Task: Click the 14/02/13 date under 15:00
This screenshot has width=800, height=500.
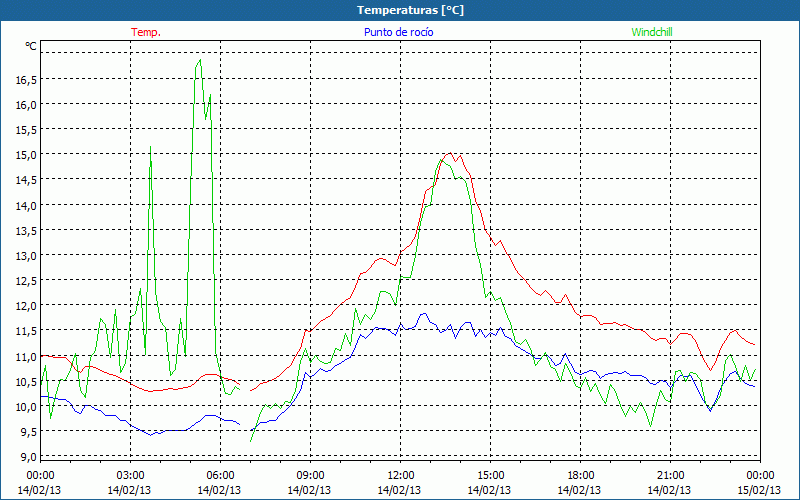Action: 489,490
